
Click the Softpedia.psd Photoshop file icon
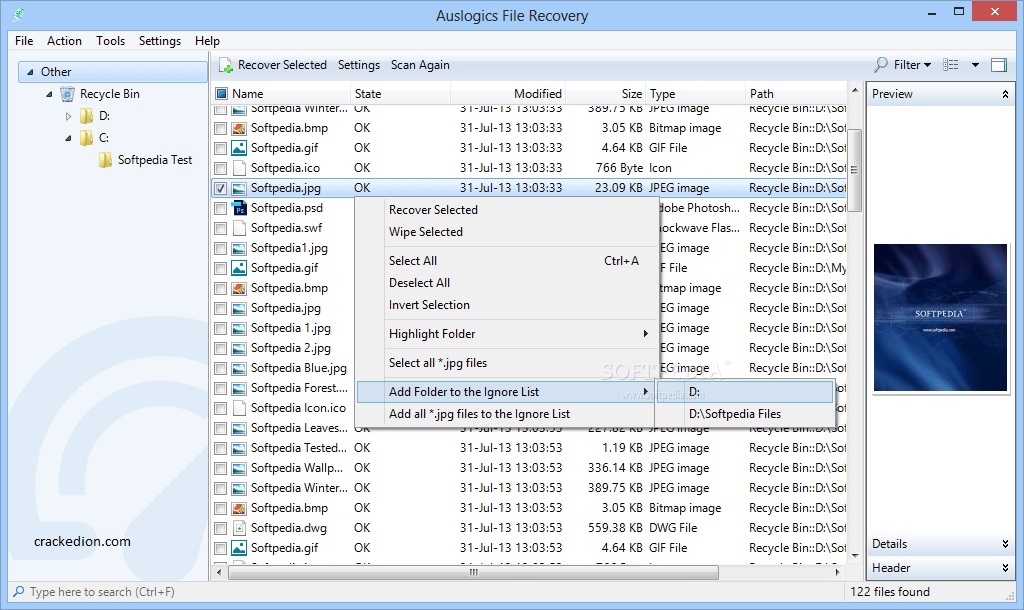pos(240,208)
